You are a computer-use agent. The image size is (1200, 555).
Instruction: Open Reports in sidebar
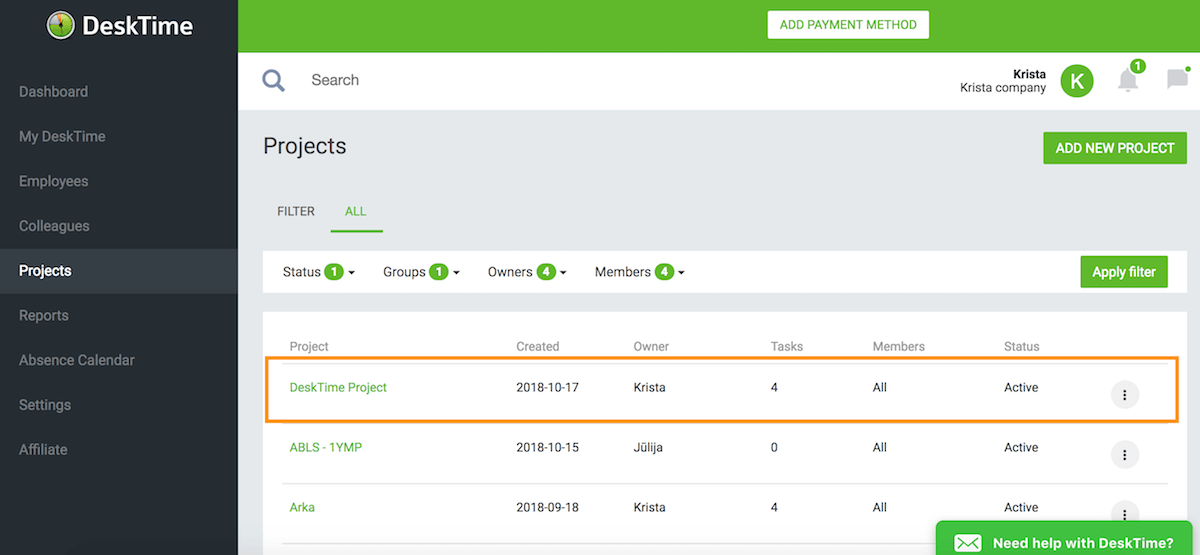[x=43, y=316]
